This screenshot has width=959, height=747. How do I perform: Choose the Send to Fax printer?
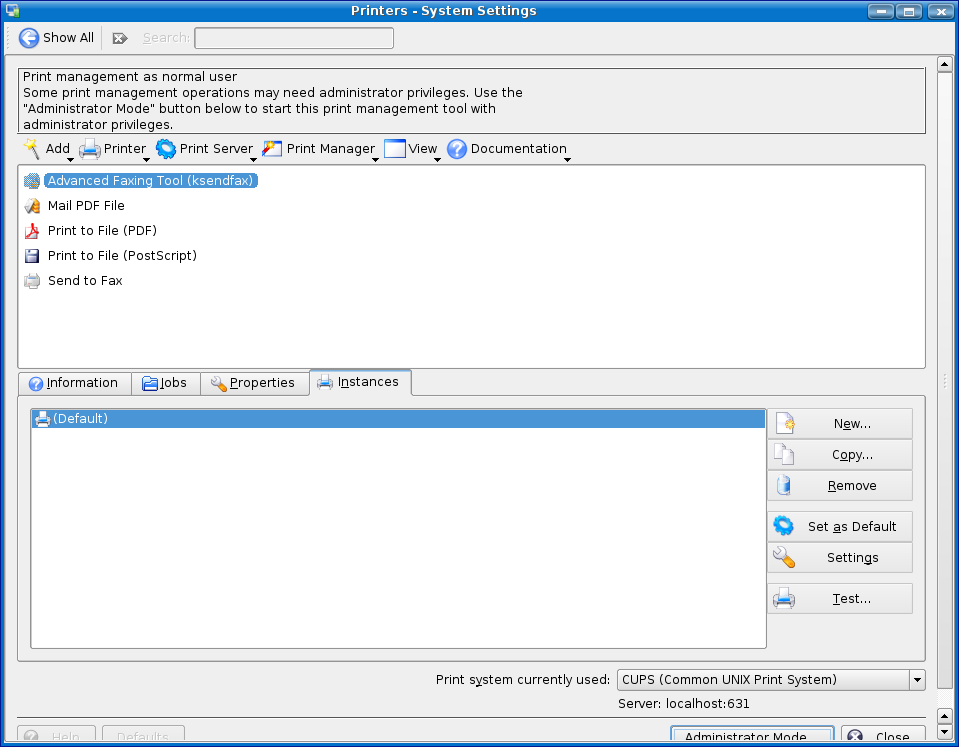(85, 281)
